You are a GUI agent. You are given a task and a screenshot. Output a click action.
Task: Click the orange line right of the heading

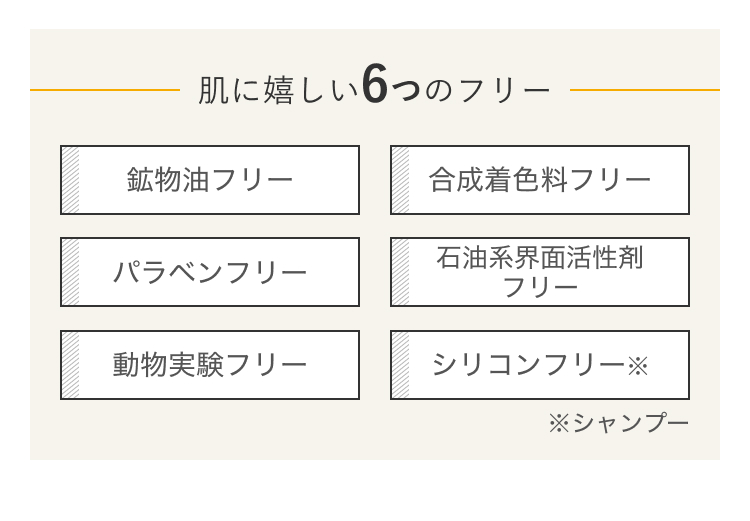tap(645, 89)
